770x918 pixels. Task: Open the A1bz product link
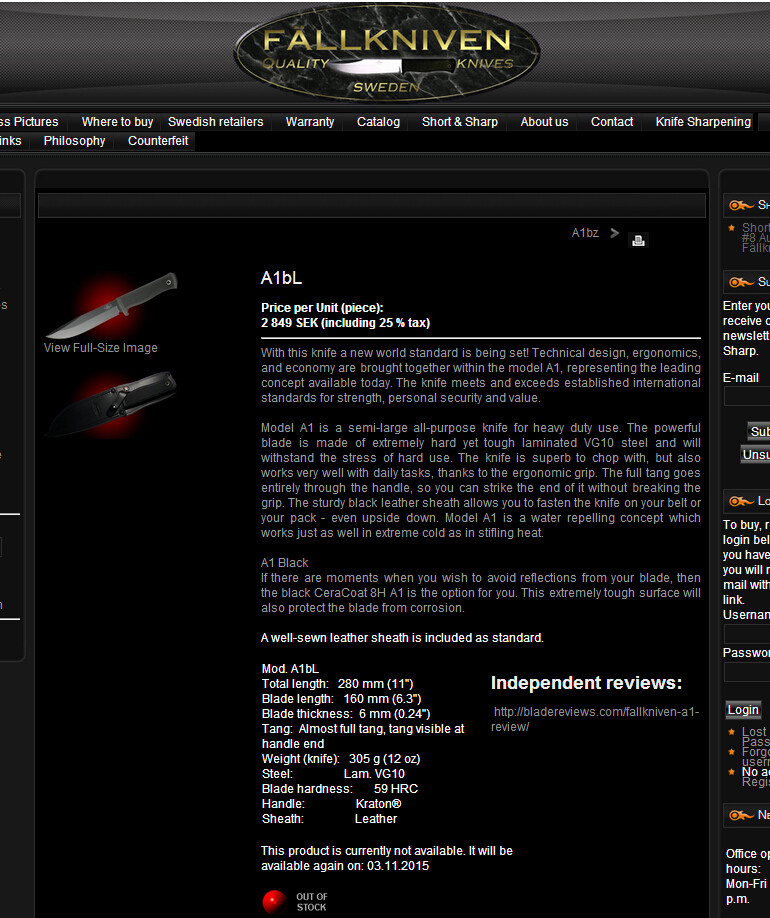[x=585, y=233]
